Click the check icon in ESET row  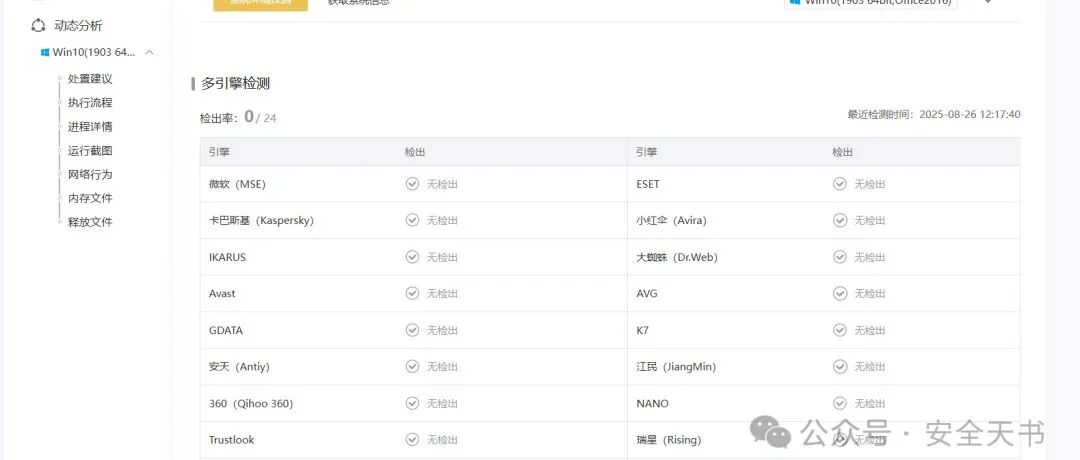pos(840,184)
